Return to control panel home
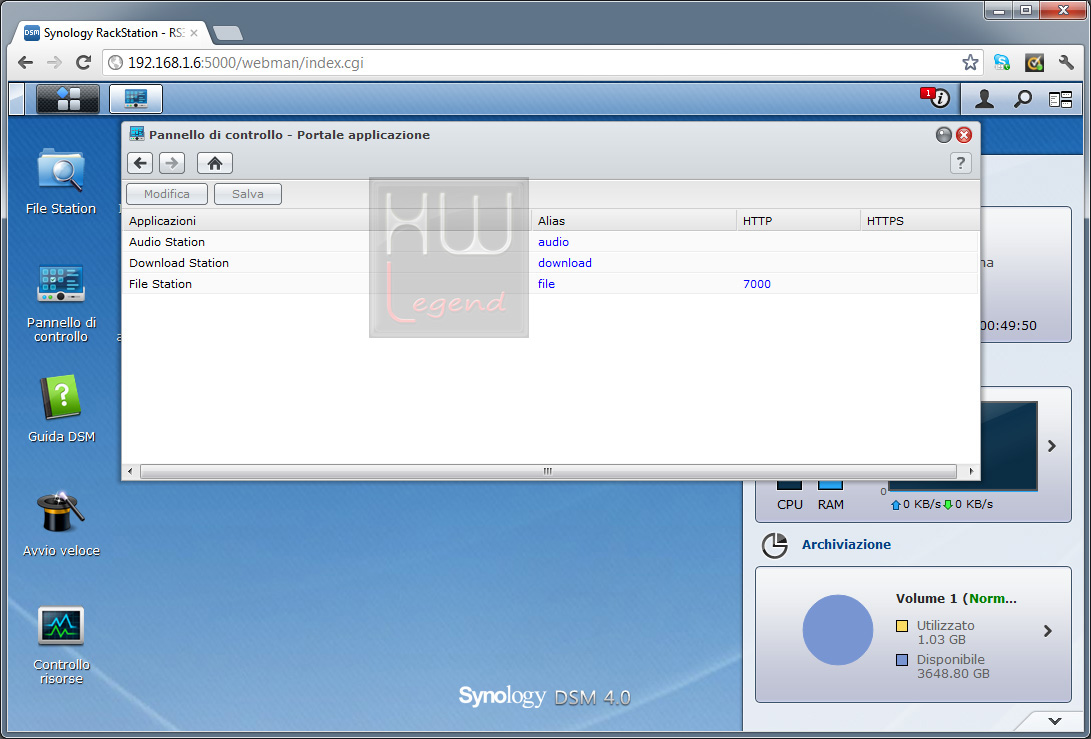The image size is (1091, 739). point(214,163)
